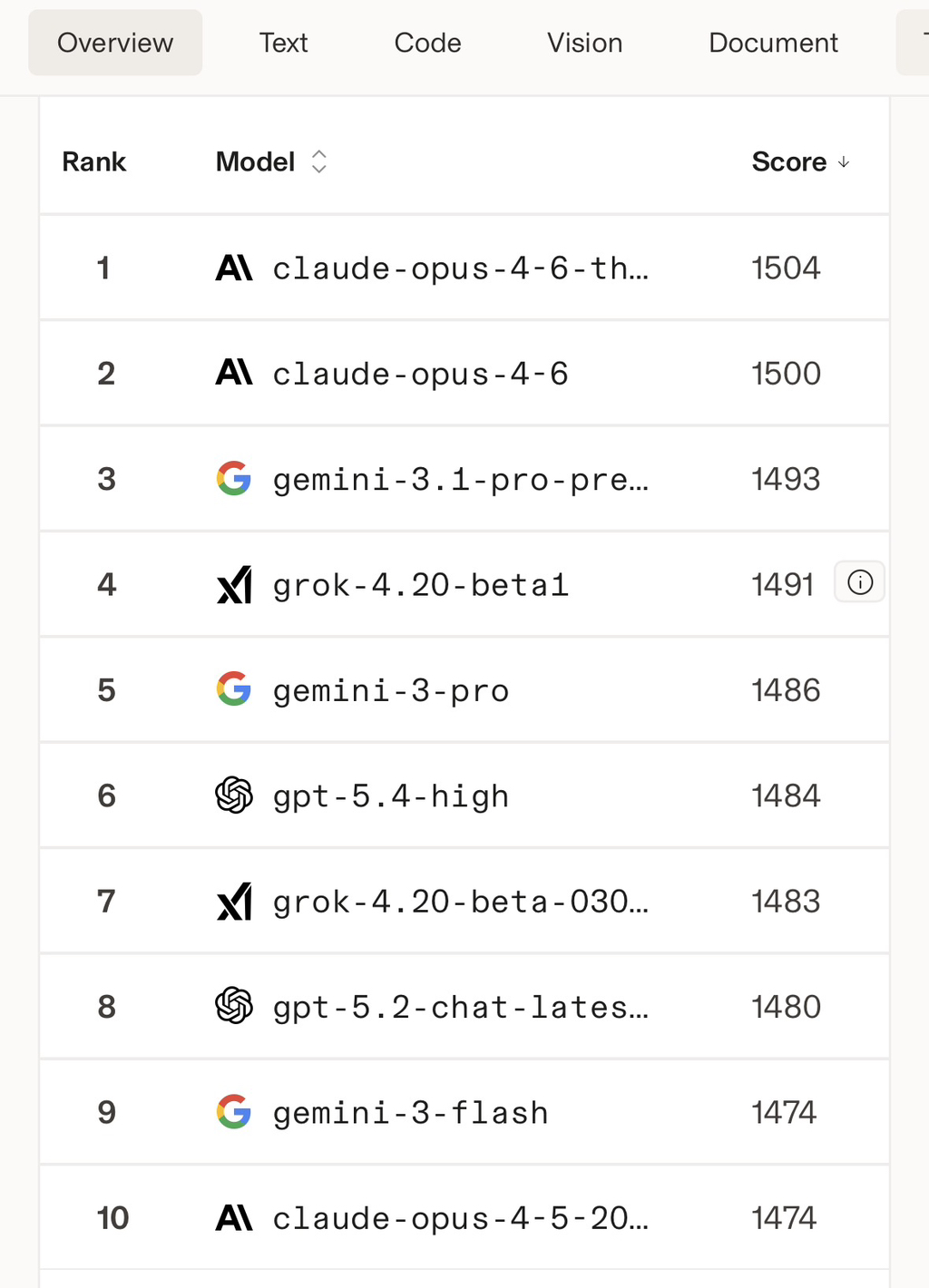Switch to the Document tab
Viewport: 929px width, 1288px height.
(x=772, y=43)
